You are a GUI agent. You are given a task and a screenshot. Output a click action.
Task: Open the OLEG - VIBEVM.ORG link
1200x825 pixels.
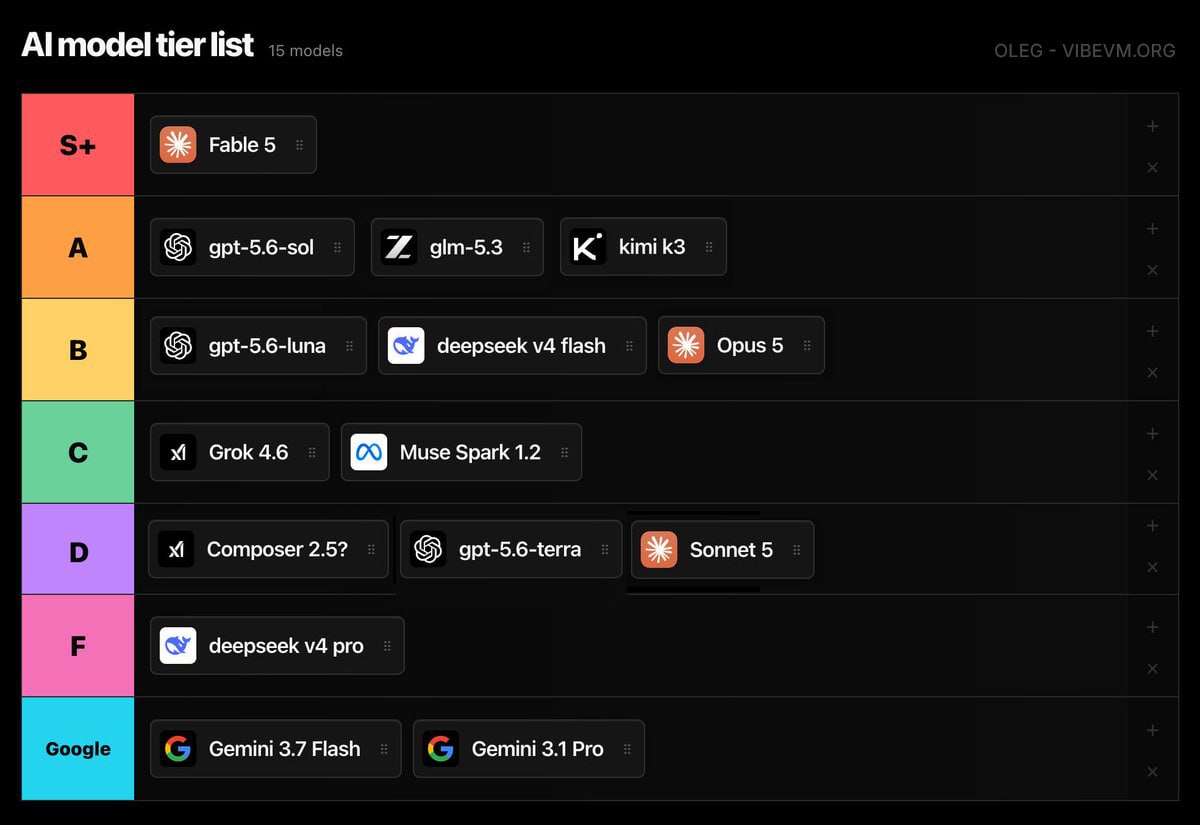(1085, 50)
